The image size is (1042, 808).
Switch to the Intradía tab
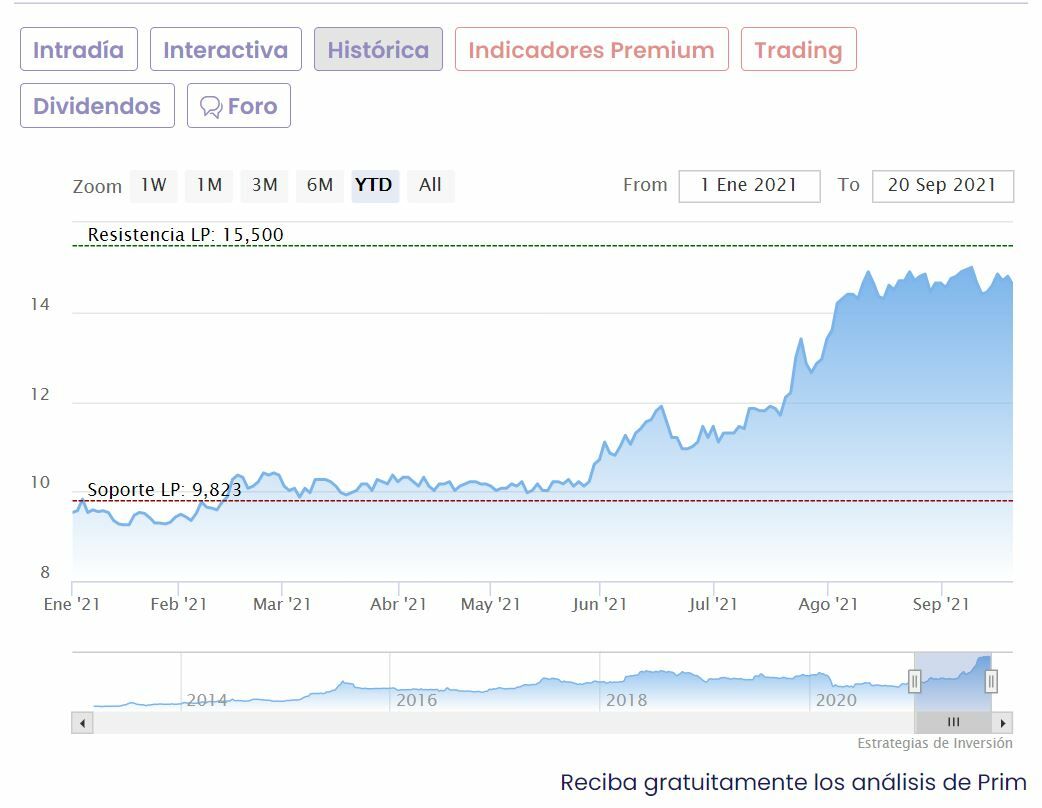coord(78,50)
